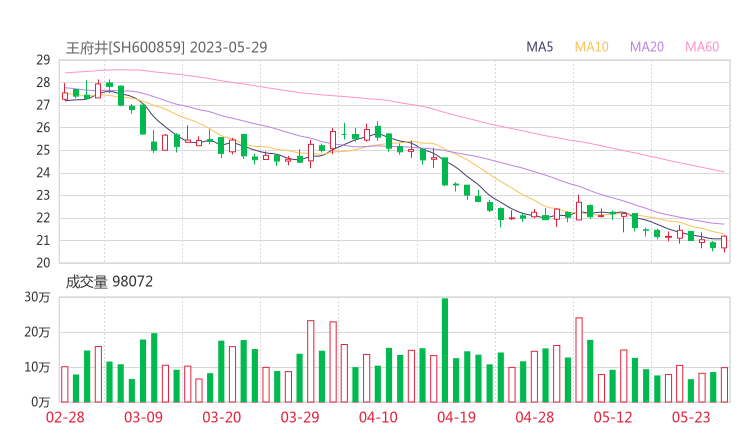740x440 pixels.
Task: Click the last red candlestick on the right
Action: point(724,242)
